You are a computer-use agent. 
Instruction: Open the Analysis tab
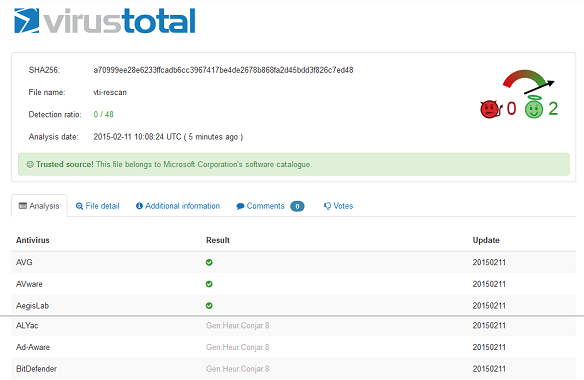tap(39, 206)
